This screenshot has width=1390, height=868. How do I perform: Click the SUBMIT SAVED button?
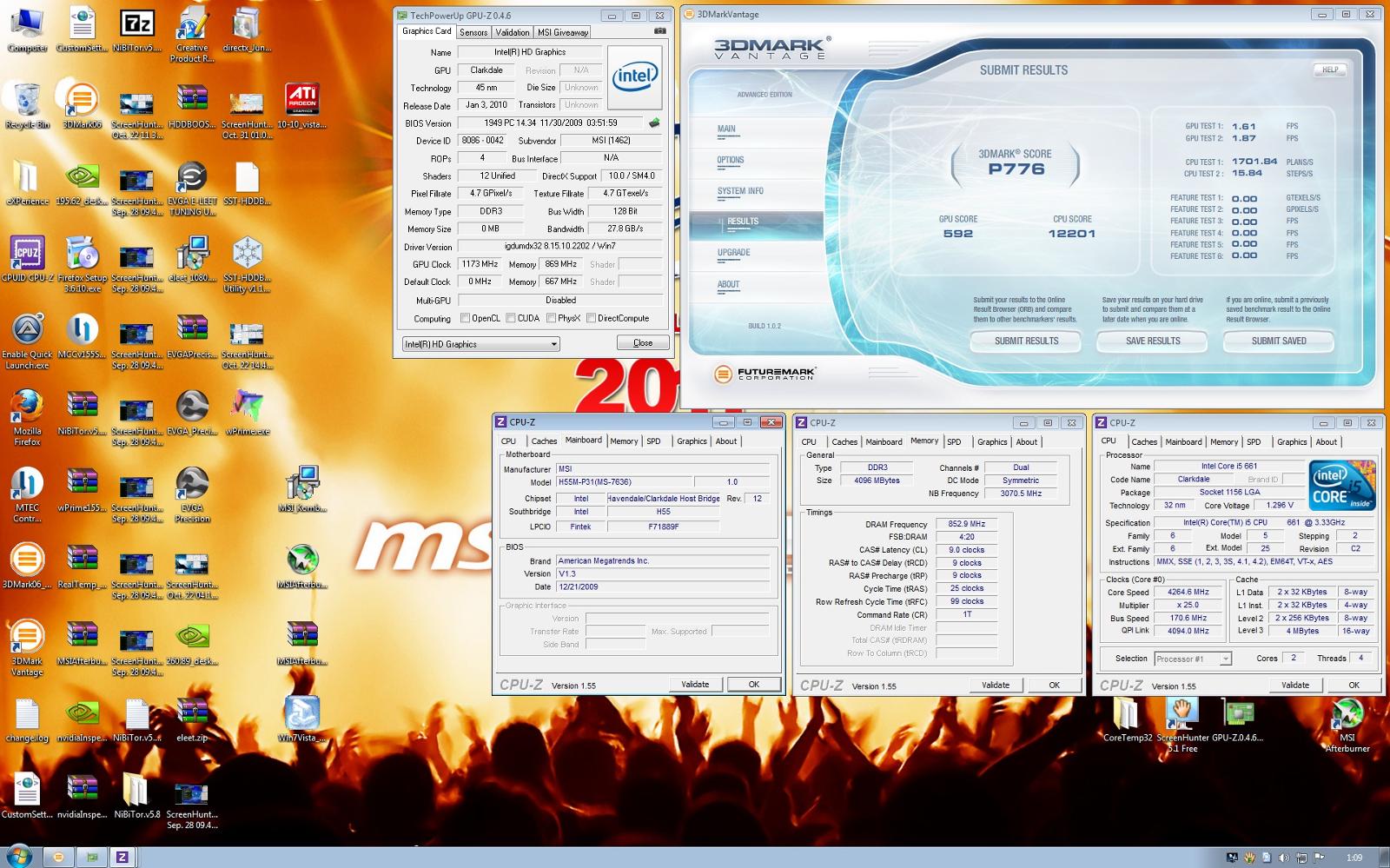[x=1279, y=341]
